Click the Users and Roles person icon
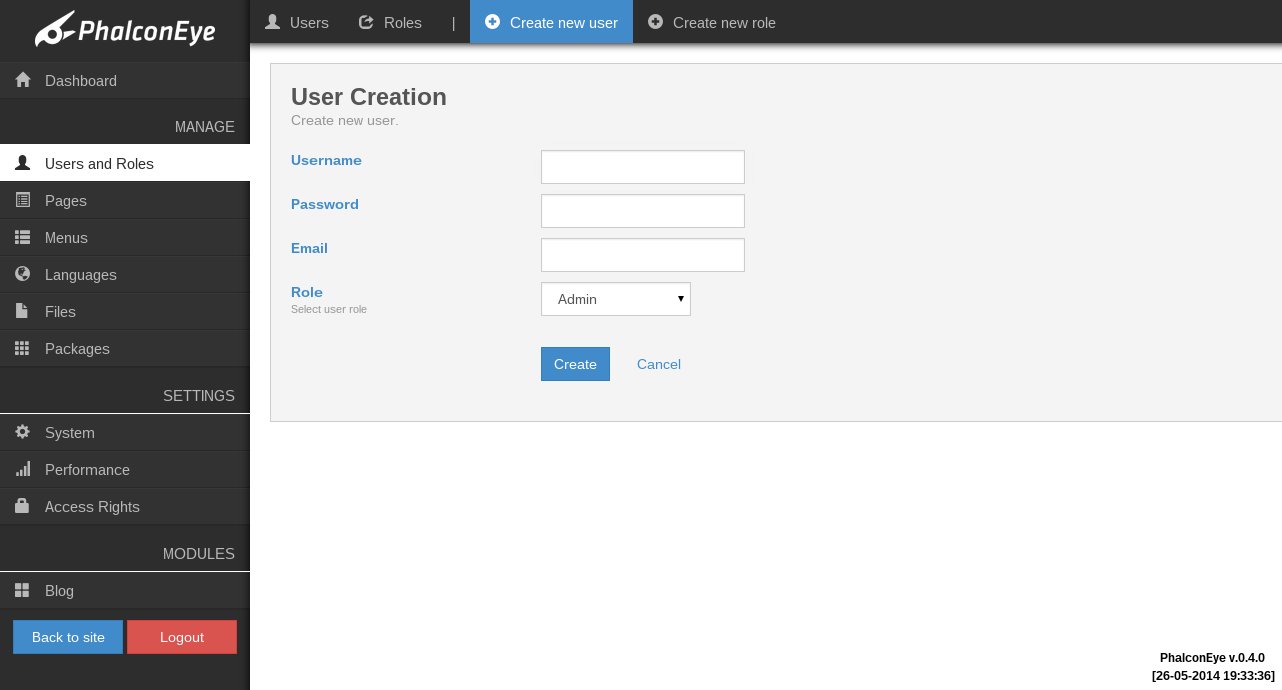Image resolution: width=1282 pixels, height=690 pixels. click(23, 163)
